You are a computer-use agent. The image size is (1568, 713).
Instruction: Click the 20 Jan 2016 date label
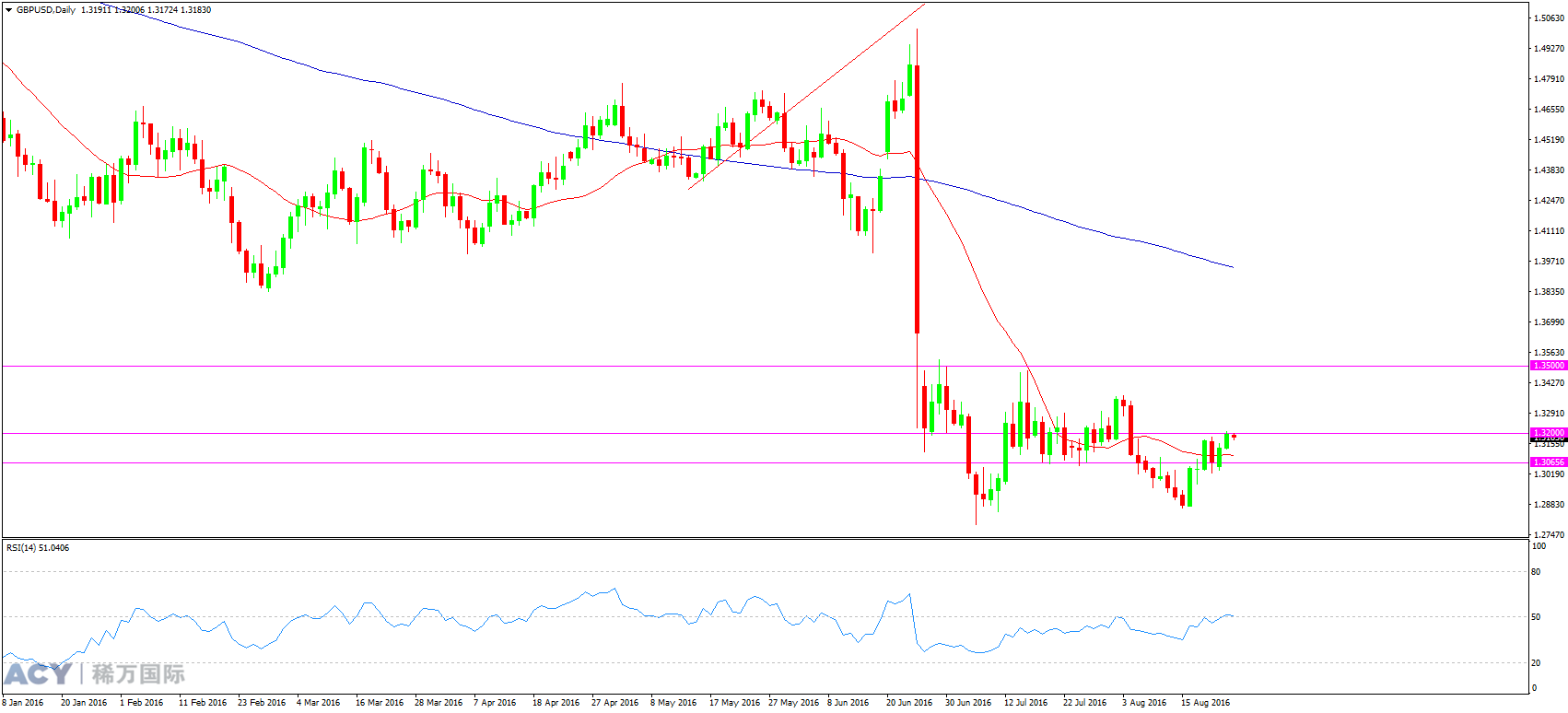84,702
